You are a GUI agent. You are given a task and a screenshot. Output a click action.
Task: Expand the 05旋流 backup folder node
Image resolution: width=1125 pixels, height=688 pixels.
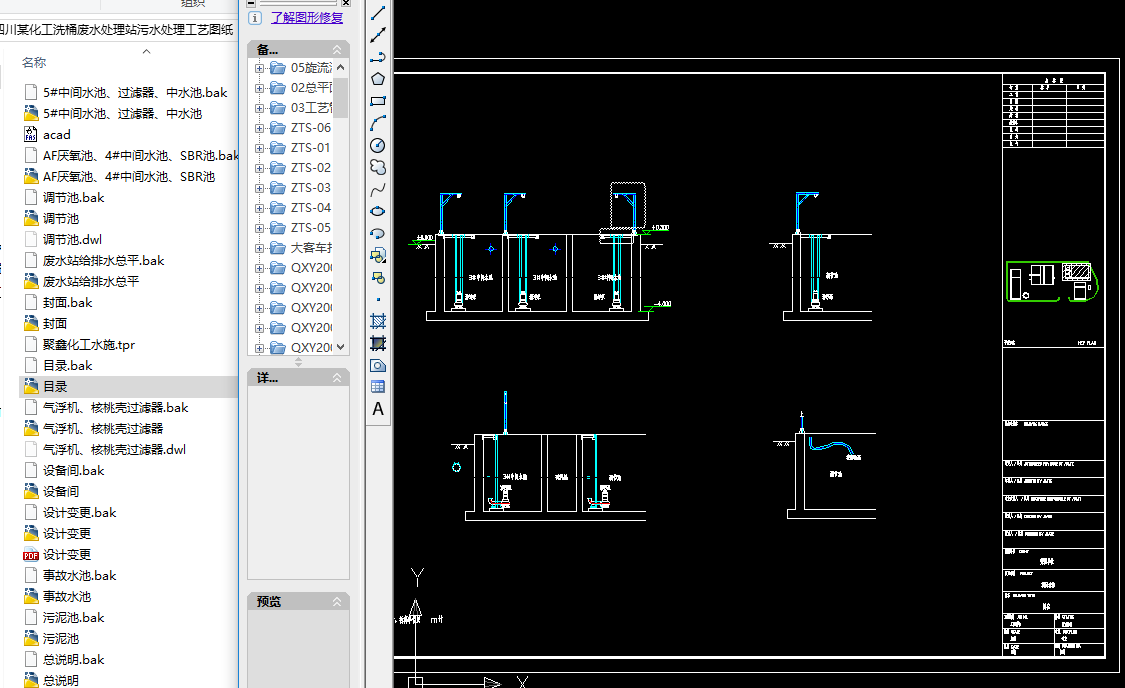(259, 68)
